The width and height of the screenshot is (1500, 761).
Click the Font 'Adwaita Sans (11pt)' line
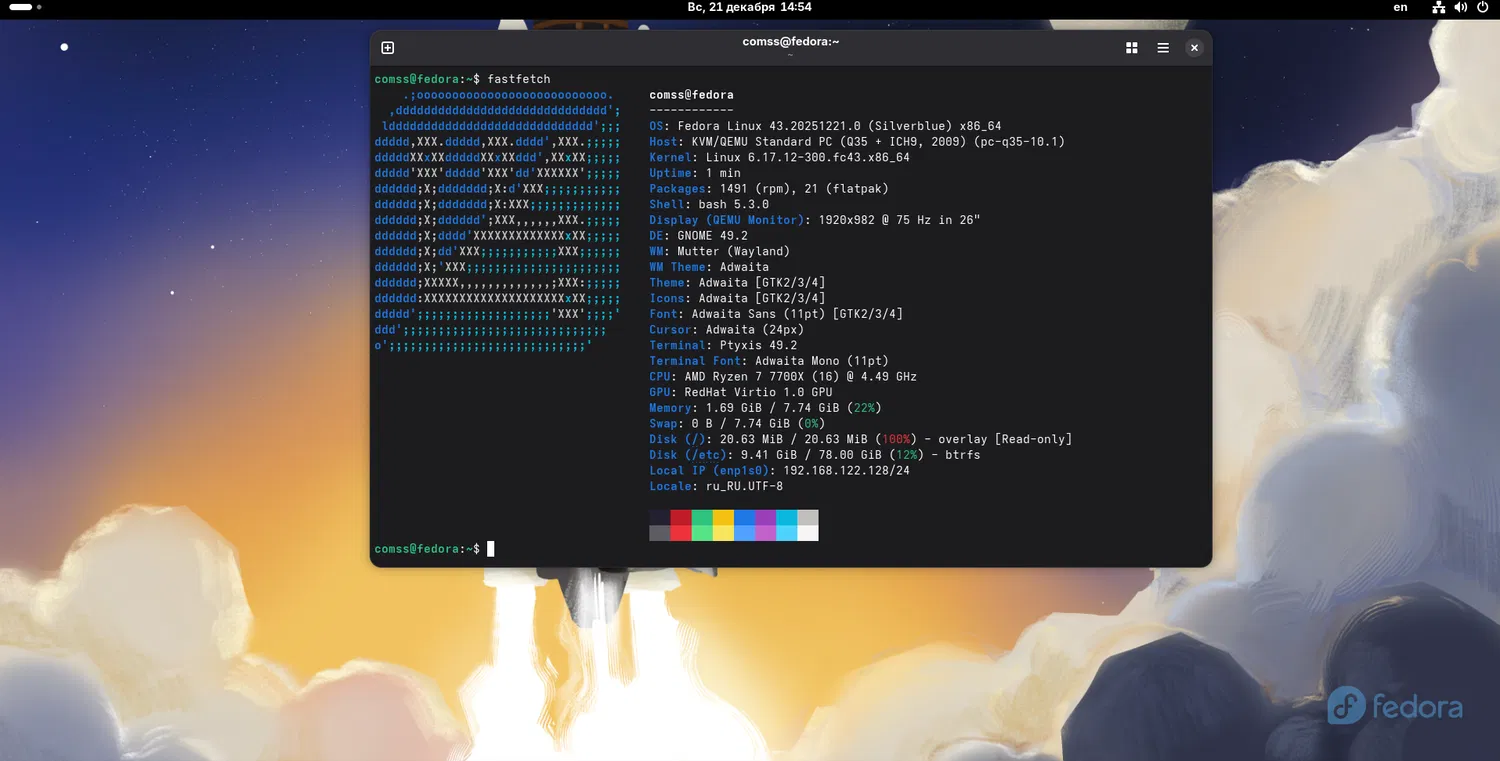776,314
